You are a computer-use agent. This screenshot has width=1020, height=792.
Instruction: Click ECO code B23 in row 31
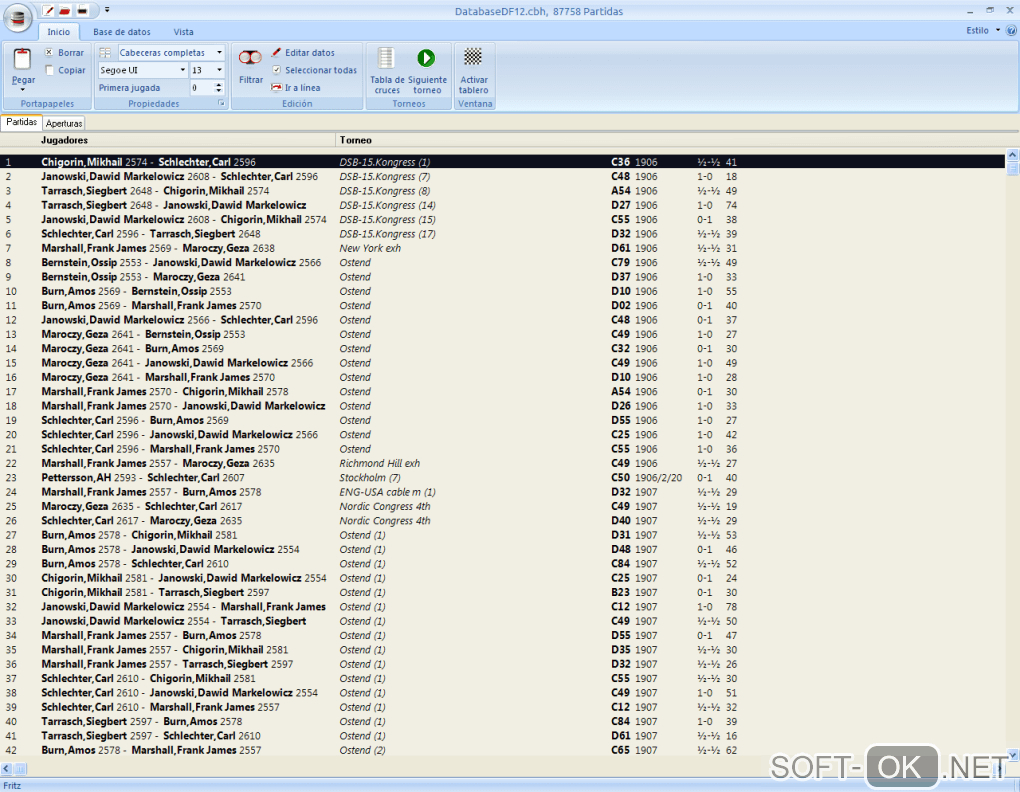[621, 592]
